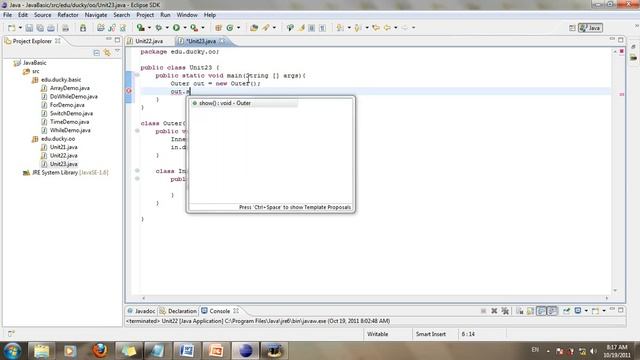Click the Previous Annotation arrow icon
The image size is (640, 360).
358,28
